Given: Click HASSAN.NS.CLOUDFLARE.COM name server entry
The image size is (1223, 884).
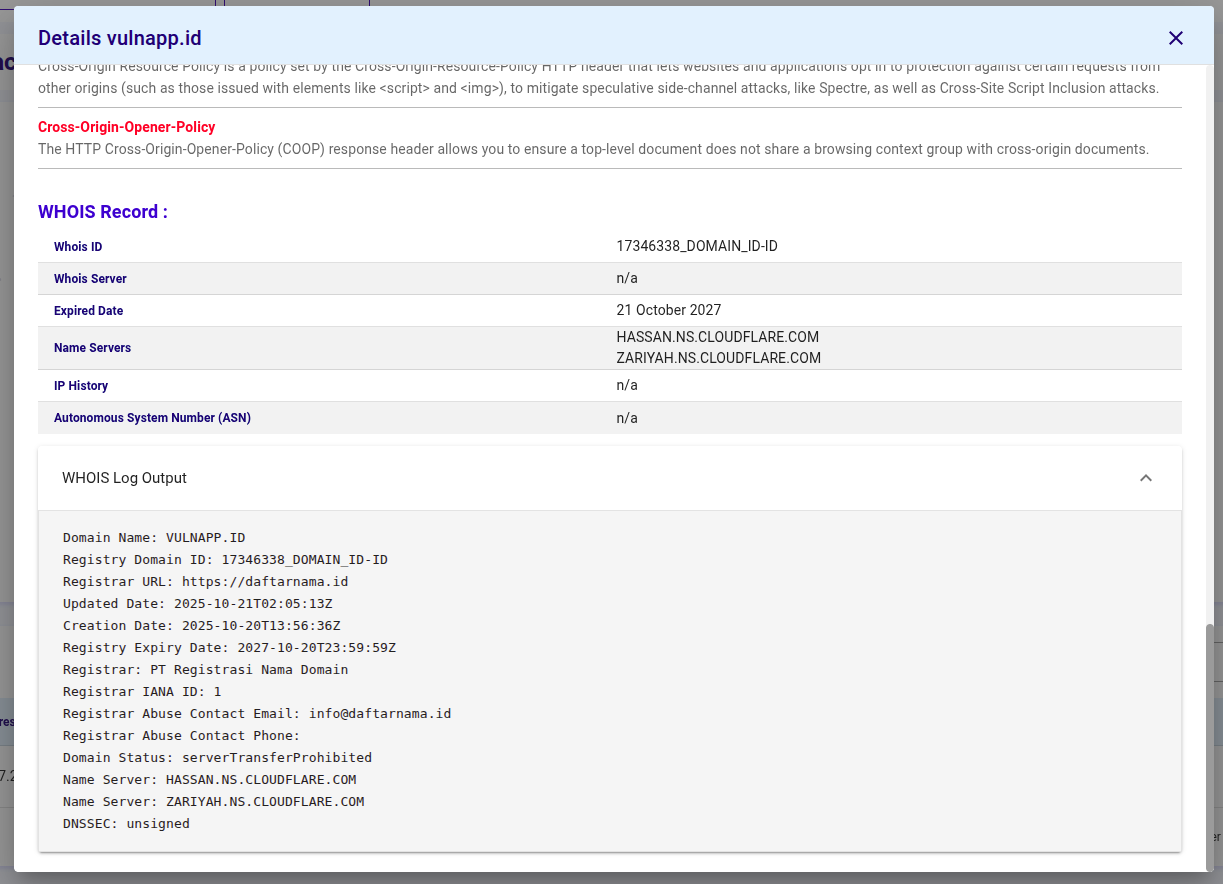Looking at the screenshot, I should (x=718, y=337).
